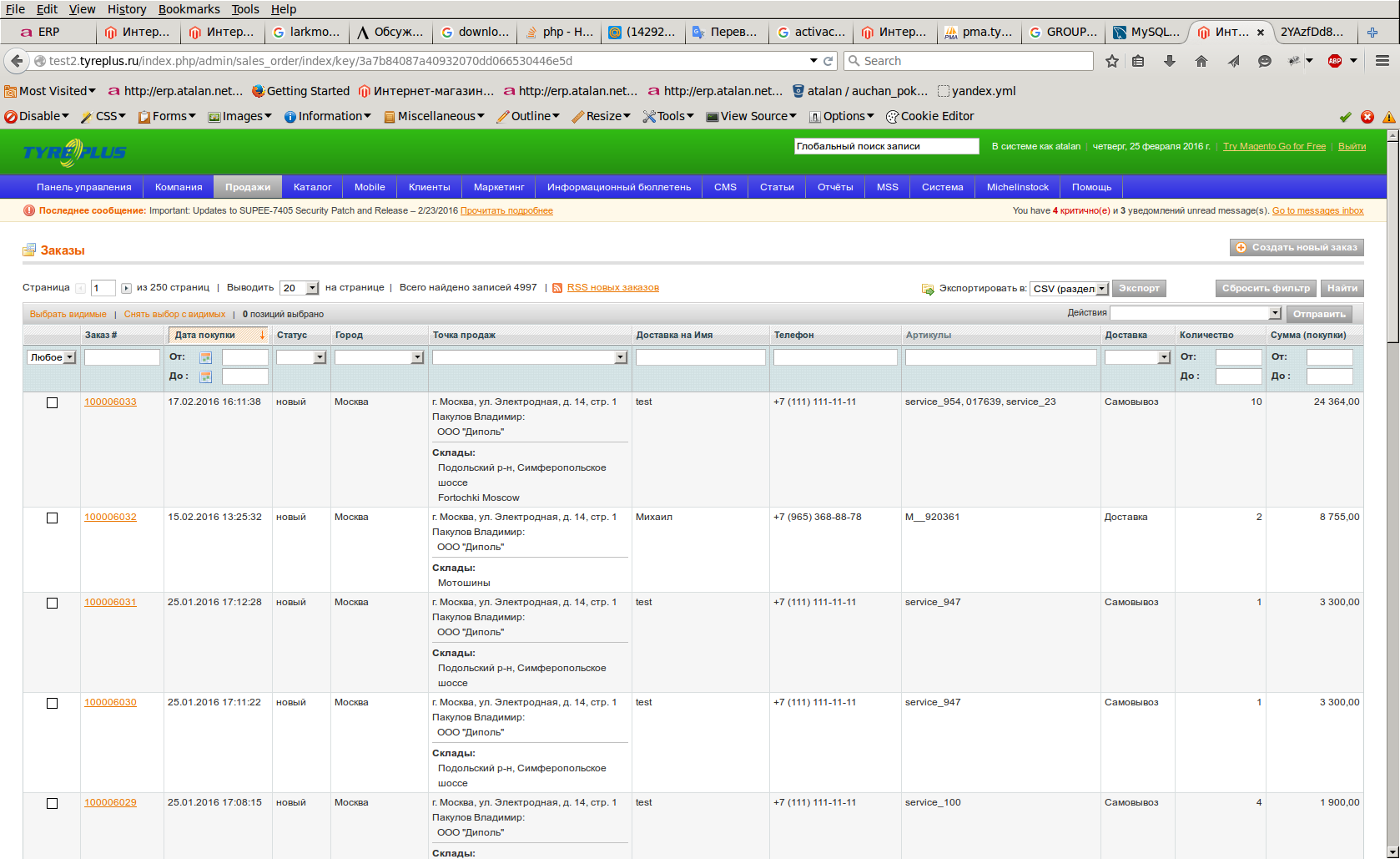
Task: Click the bookmark star icon
Action: click(1111, 61)
